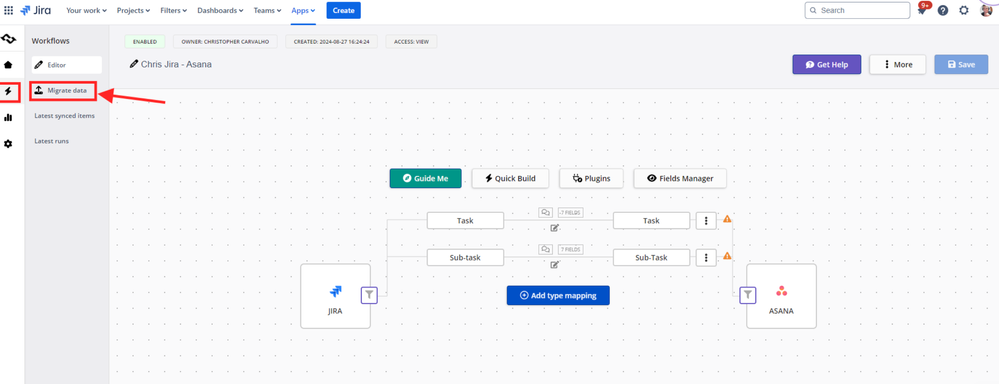Click the Access: View label

(x=411, y=41)
